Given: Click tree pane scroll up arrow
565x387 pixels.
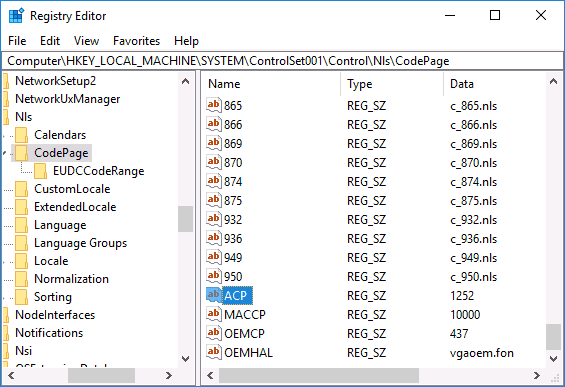Looking at the screenshot, I should tap(186, 81).
